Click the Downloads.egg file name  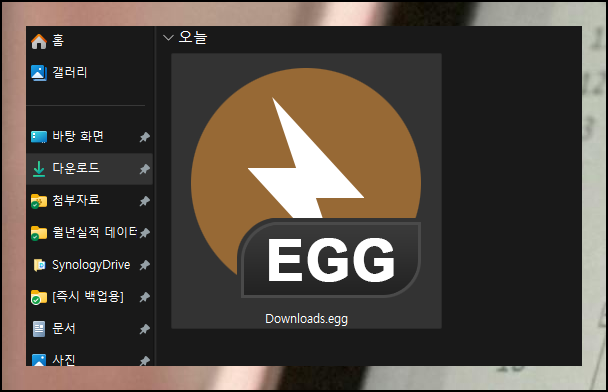pos(306,319)
